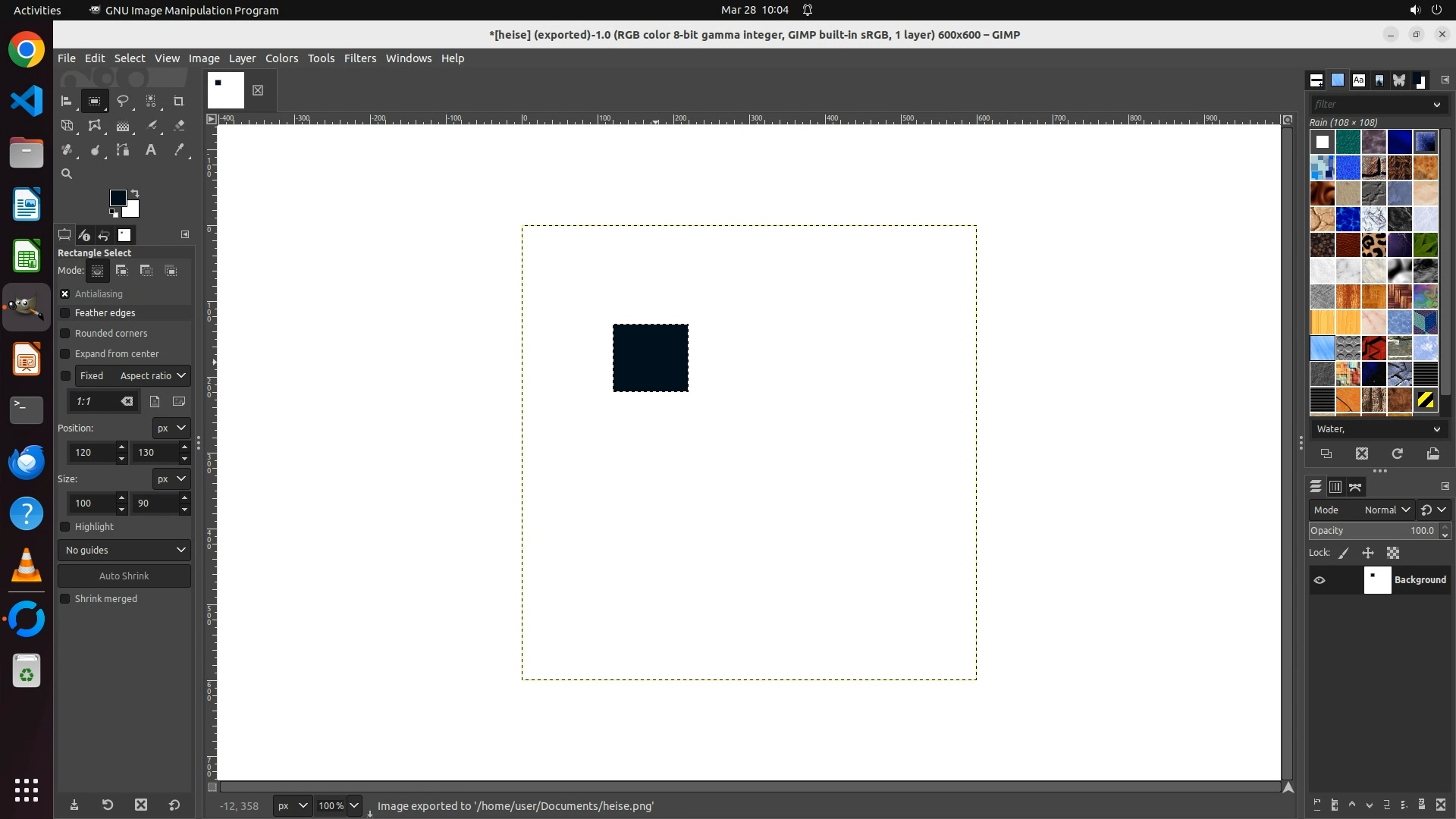Toggle Rounded corners checkbox
Image resolution: width=1456 pixels, height=819 pixels.
pyautogui.click(x=65, y=334)
